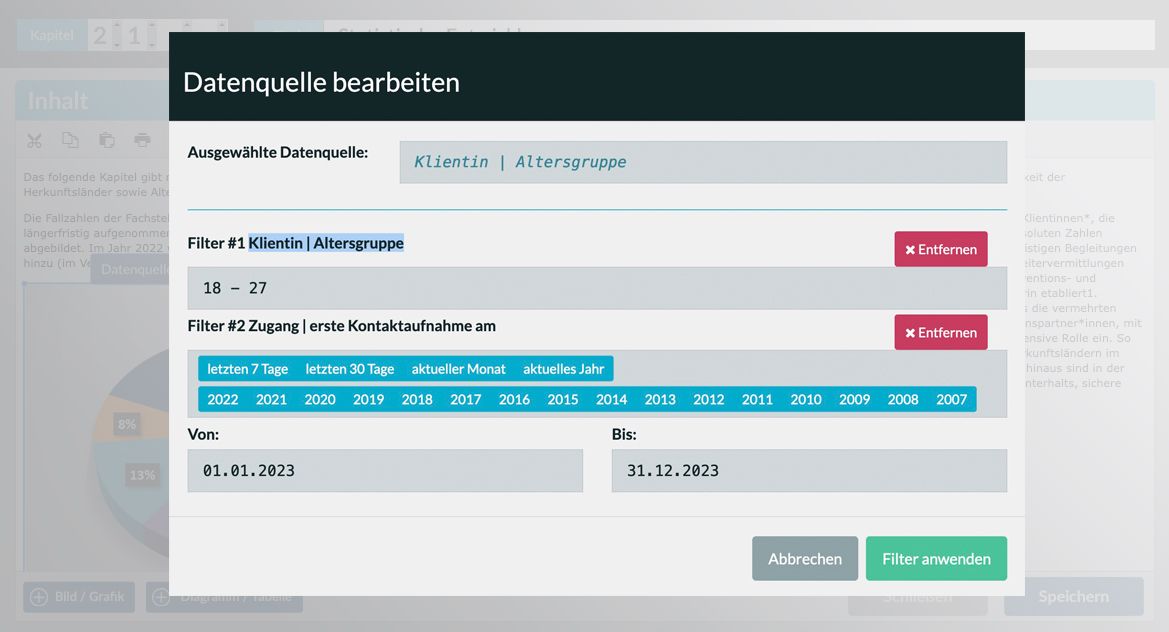
Task: Click the print icon in editor toolbar
Action: [142, 141]
